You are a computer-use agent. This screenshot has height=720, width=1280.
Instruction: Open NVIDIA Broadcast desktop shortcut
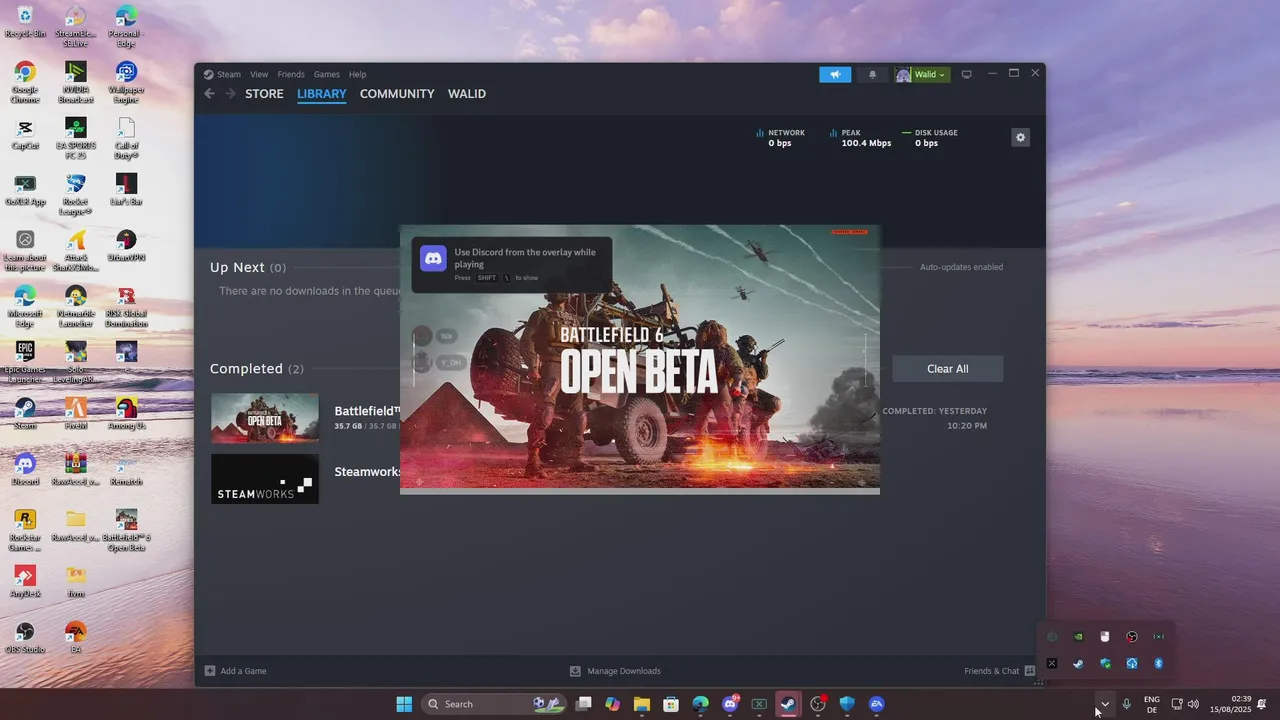[x=75, y=82]
